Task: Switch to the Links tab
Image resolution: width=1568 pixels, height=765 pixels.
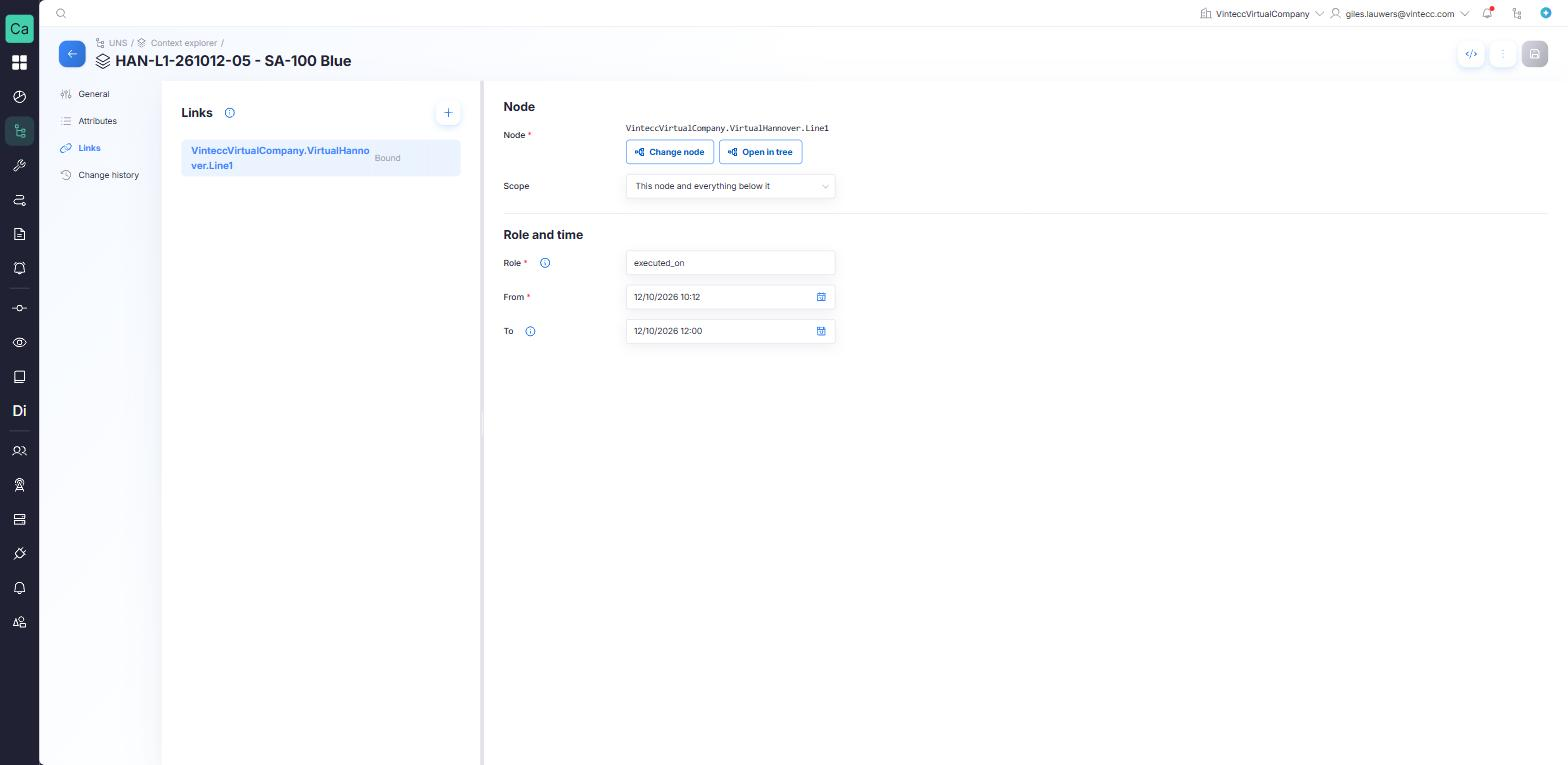Action: point(89,148)
